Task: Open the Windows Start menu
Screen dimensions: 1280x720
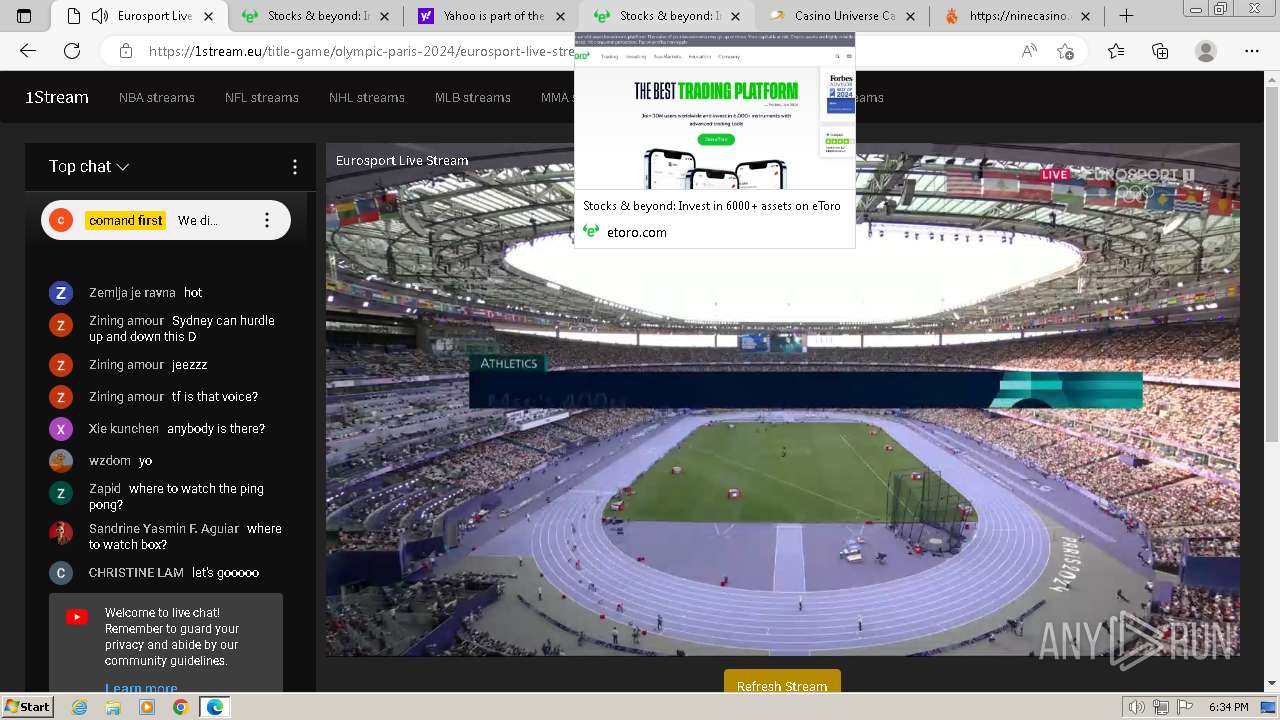Action: tap(27, 707)
